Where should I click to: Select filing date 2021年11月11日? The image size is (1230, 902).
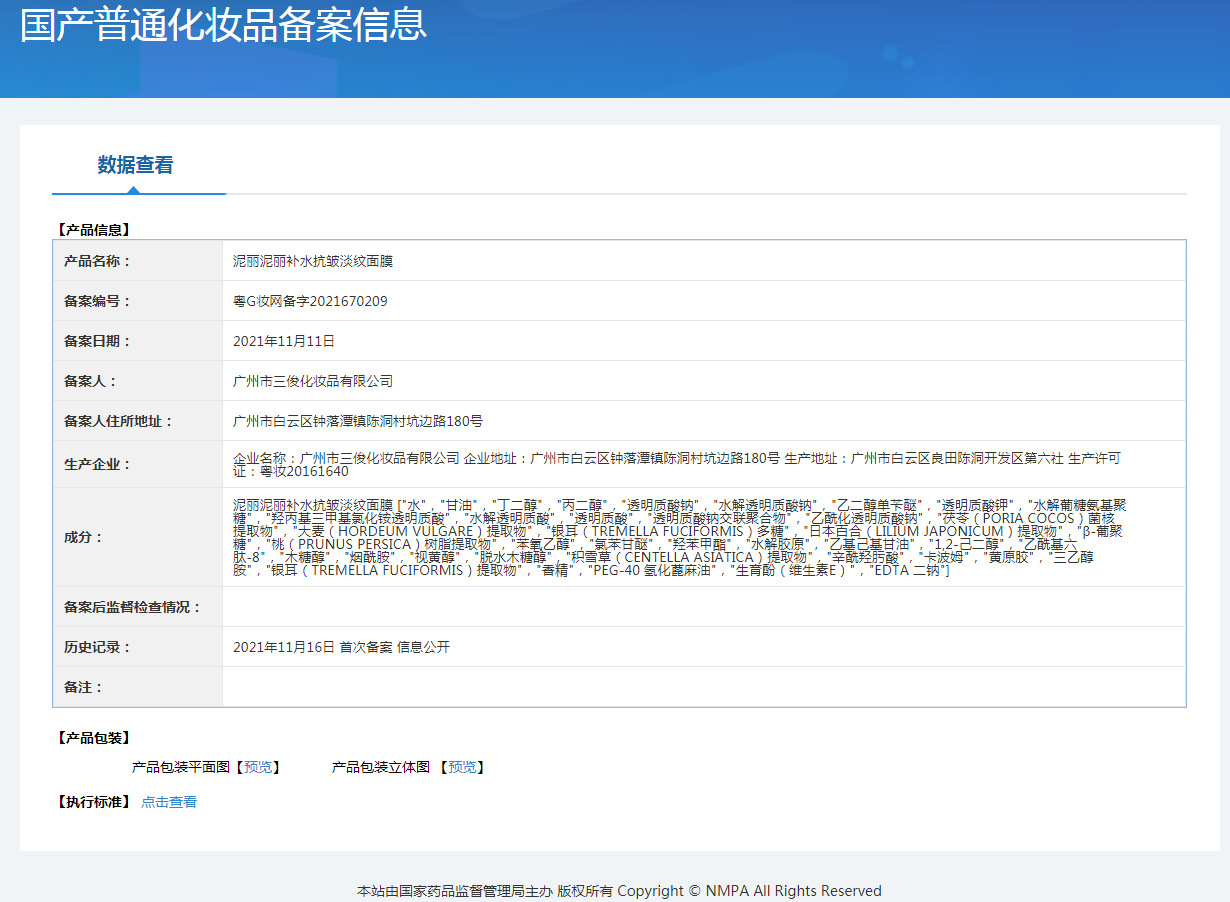point(284,341)
